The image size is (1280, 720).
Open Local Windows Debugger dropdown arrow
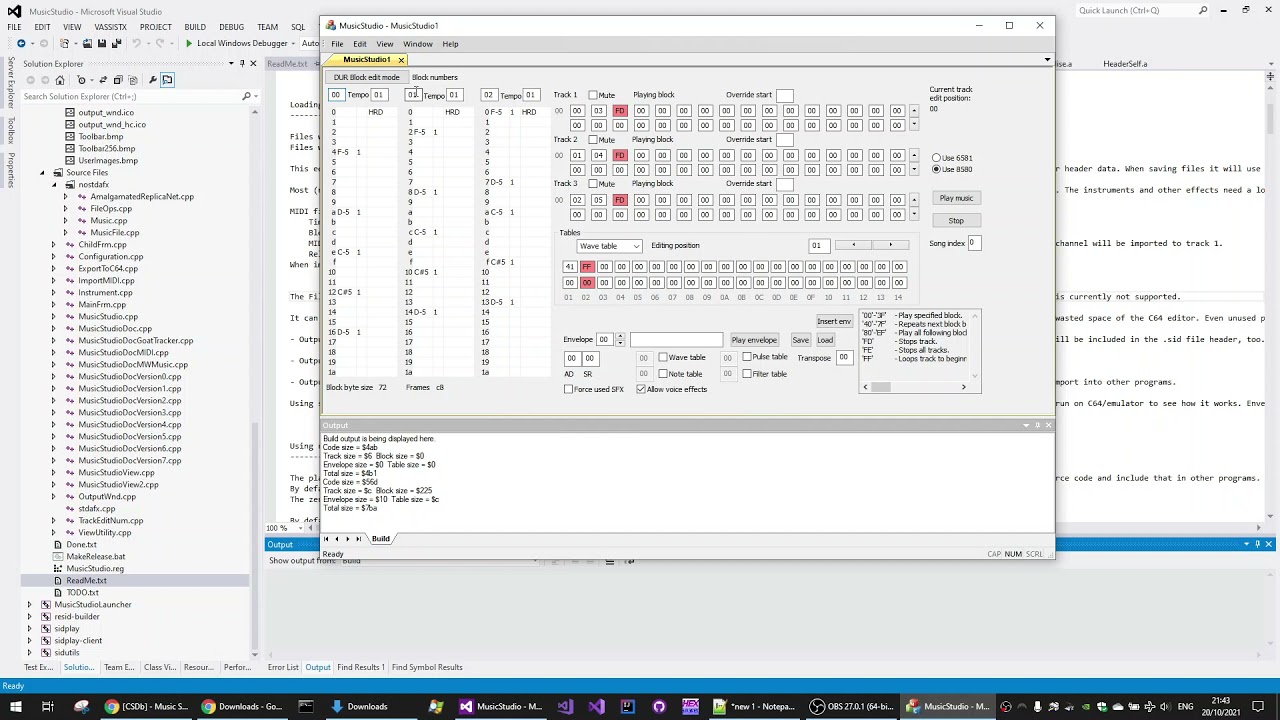(x=293, y=43)
